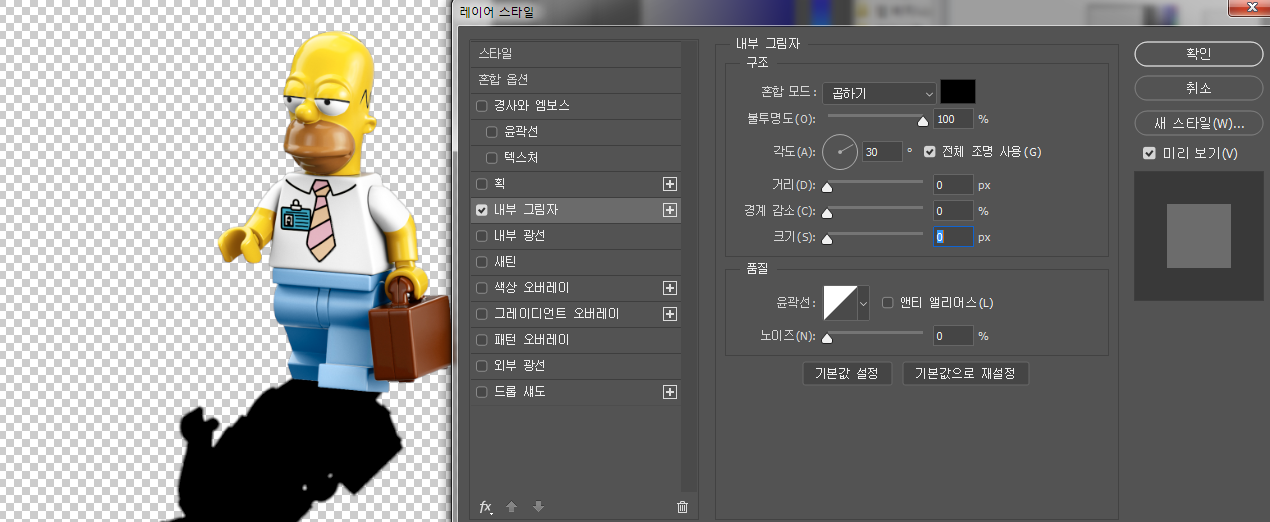Viewport: 1270px width, 522px height.
Task: Open the 윤곽선 contour picker dropdown arrow
Action: [863, 302]
